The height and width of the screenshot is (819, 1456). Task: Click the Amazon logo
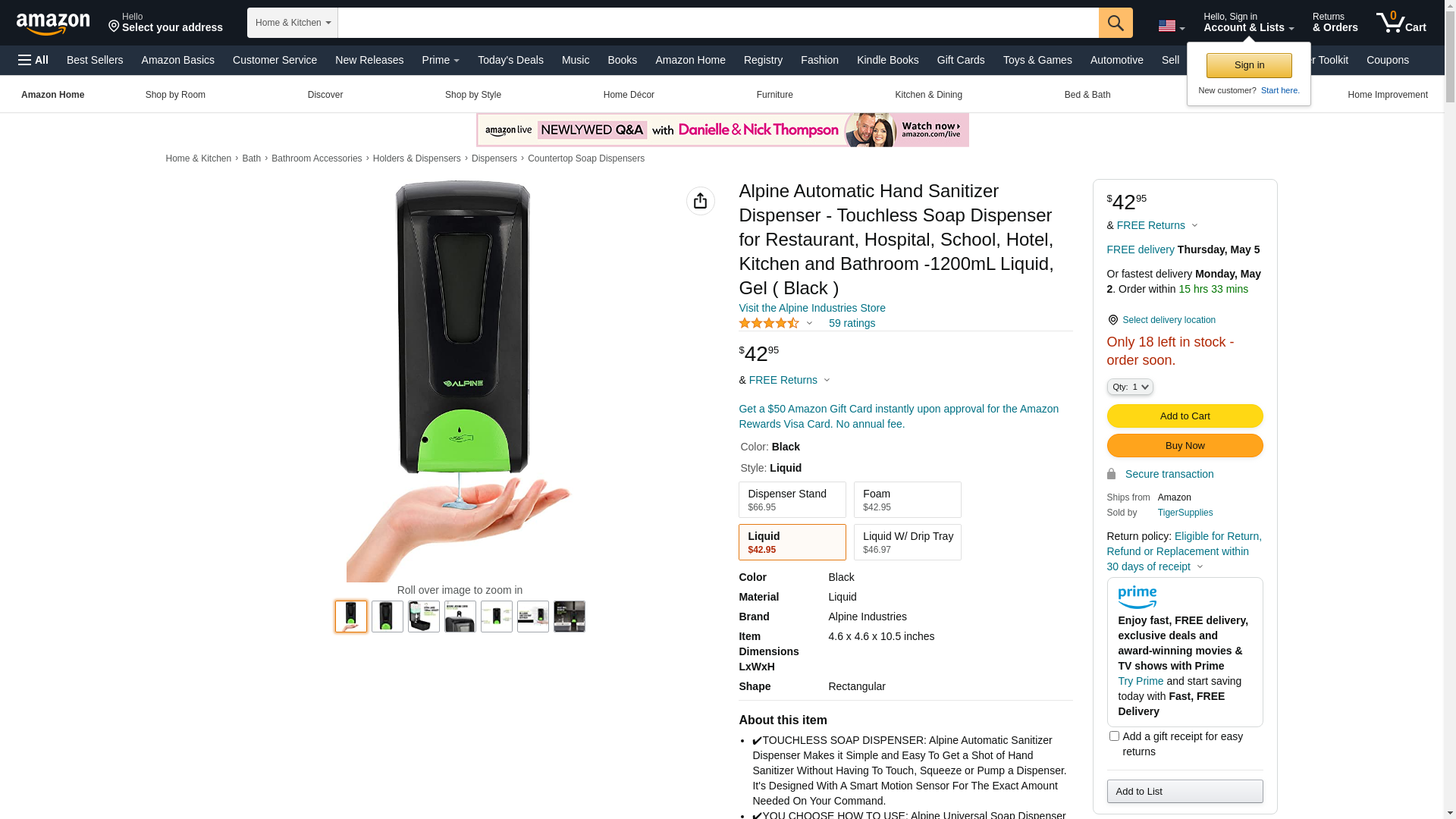(53, 24)
